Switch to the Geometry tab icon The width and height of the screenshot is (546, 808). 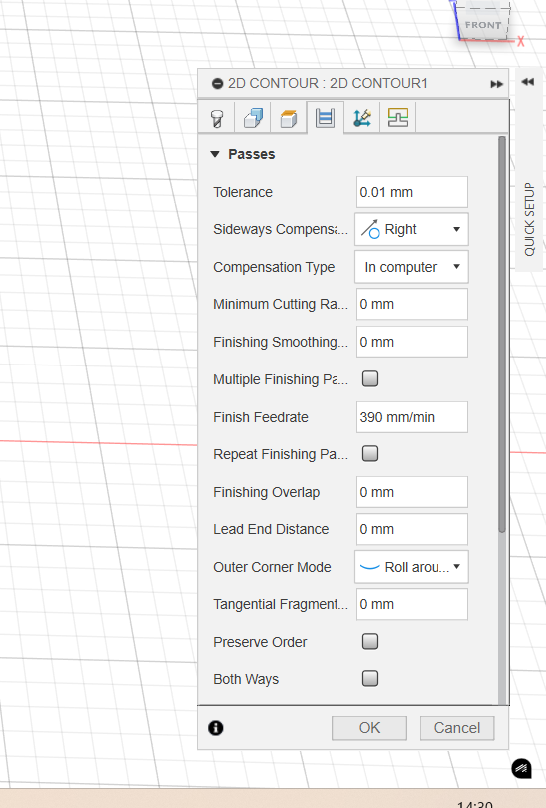click(253, 118)
